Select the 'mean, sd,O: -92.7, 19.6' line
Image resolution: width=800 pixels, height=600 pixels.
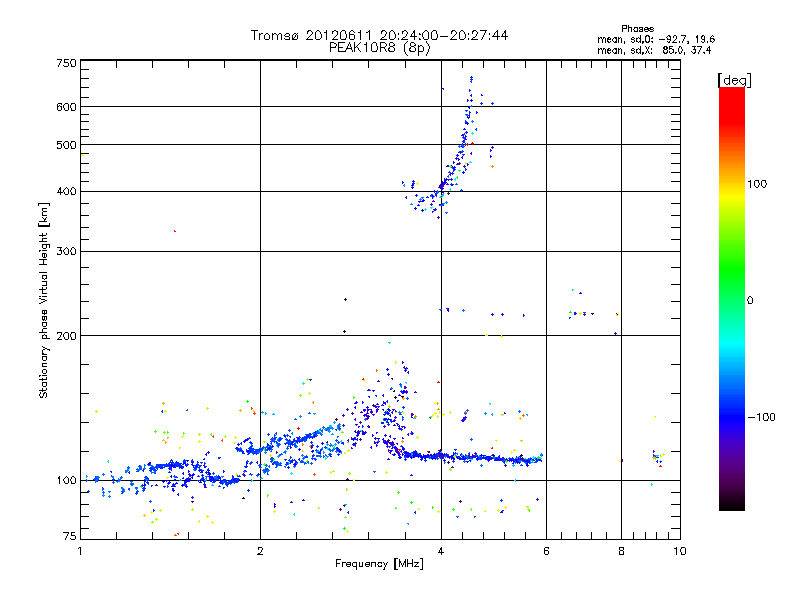point(656,39)
